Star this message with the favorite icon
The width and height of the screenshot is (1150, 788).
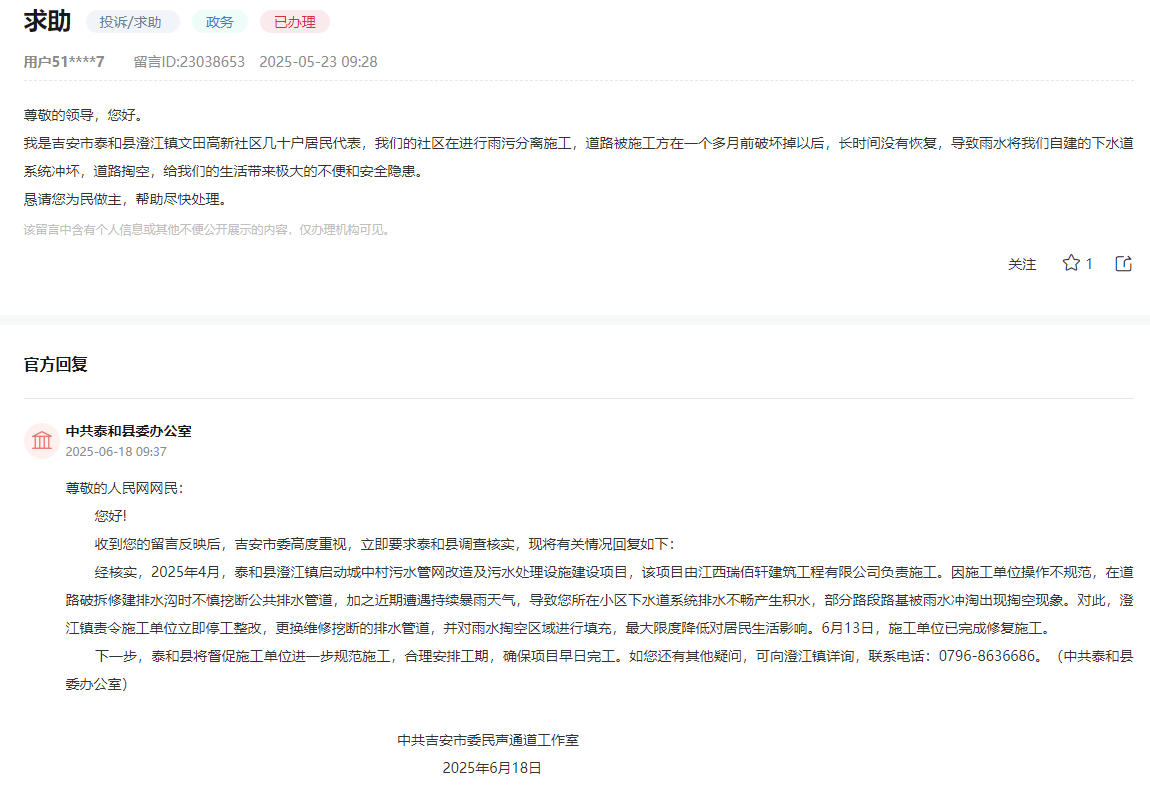tap(1071, 264)
